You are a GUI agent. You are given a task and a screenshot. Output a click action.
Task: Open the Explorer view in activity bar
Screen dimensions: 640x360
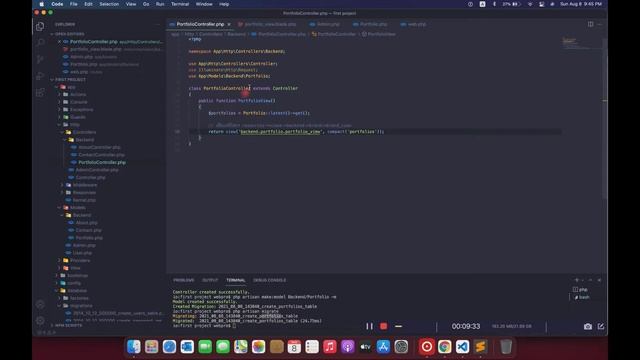[x=40, y=27]
